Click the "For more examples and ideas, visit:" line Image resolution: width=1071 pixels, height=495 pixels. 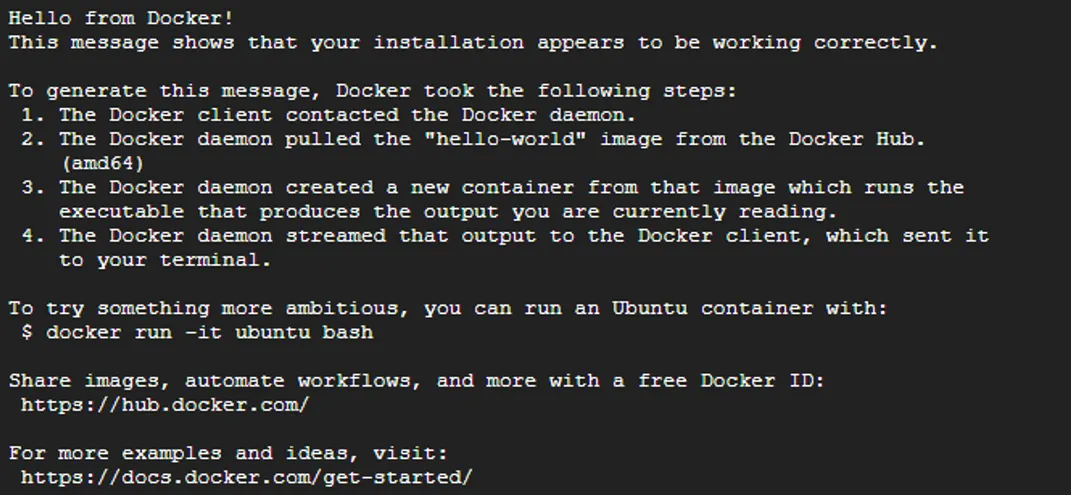(x=227, y=453)
